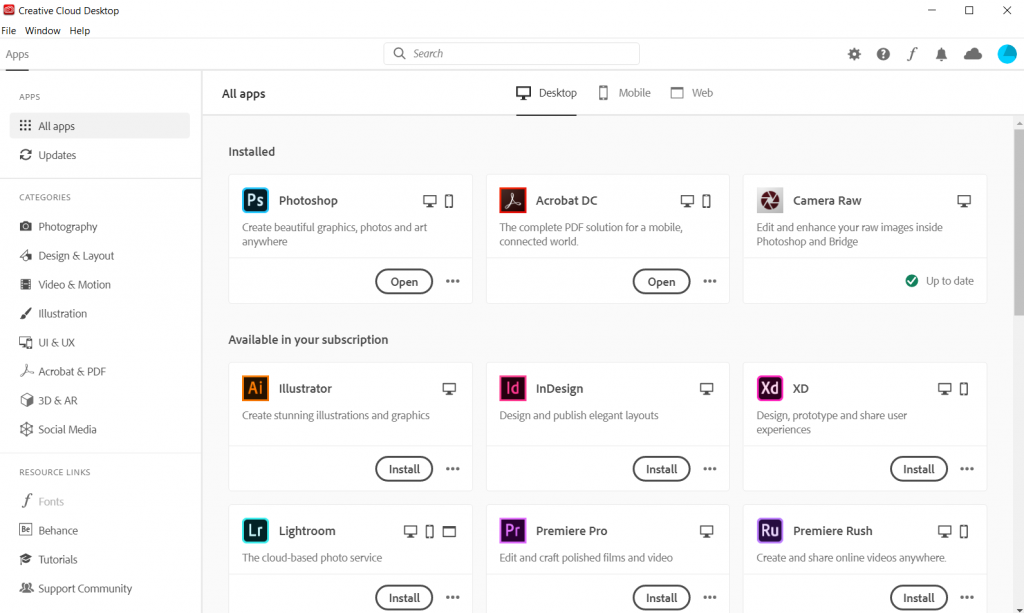Select the Apps top tab
This screenshot has height=613, width=1024.
[17, 54]
